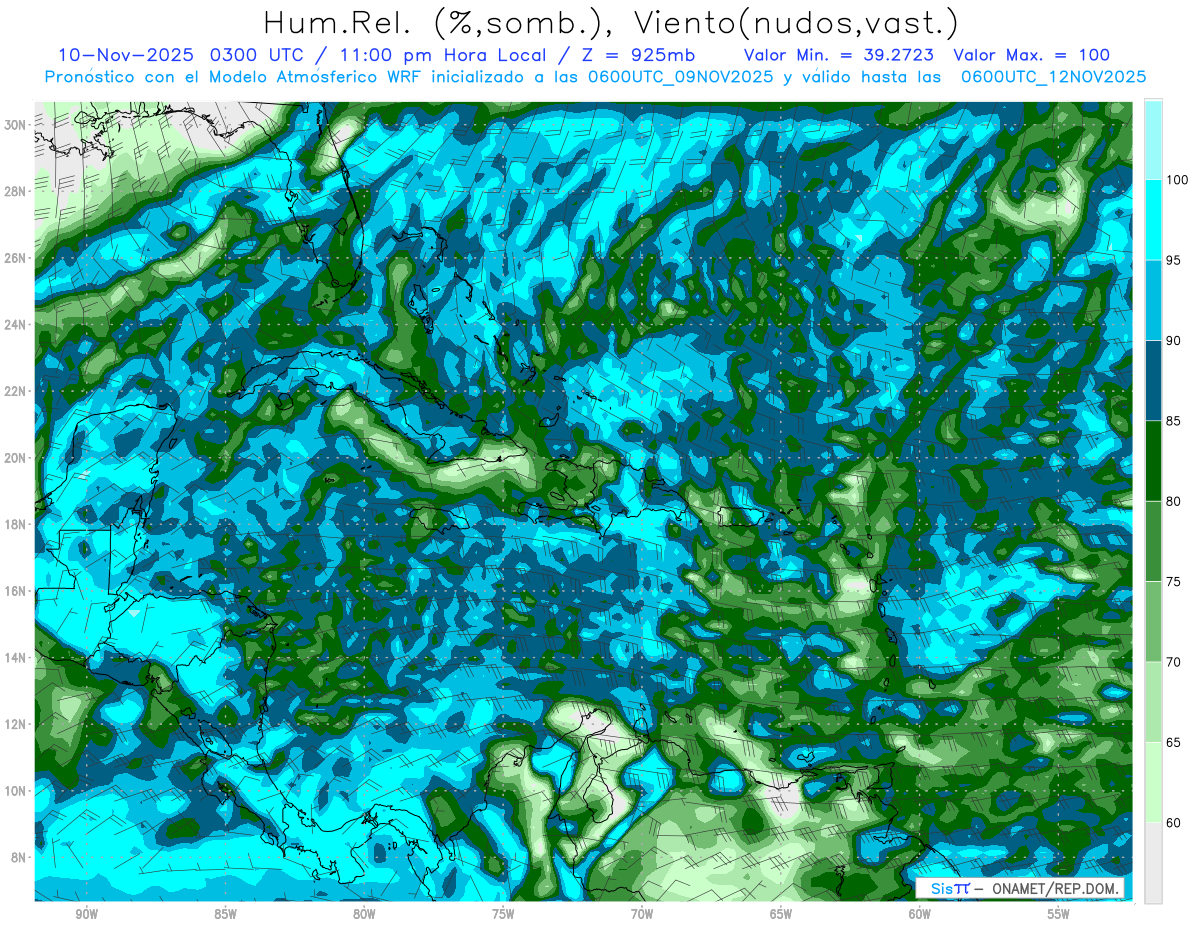Click the colorbar value label 70
The height and width of the screenshot is (927, 1200).
point(1175,662)
